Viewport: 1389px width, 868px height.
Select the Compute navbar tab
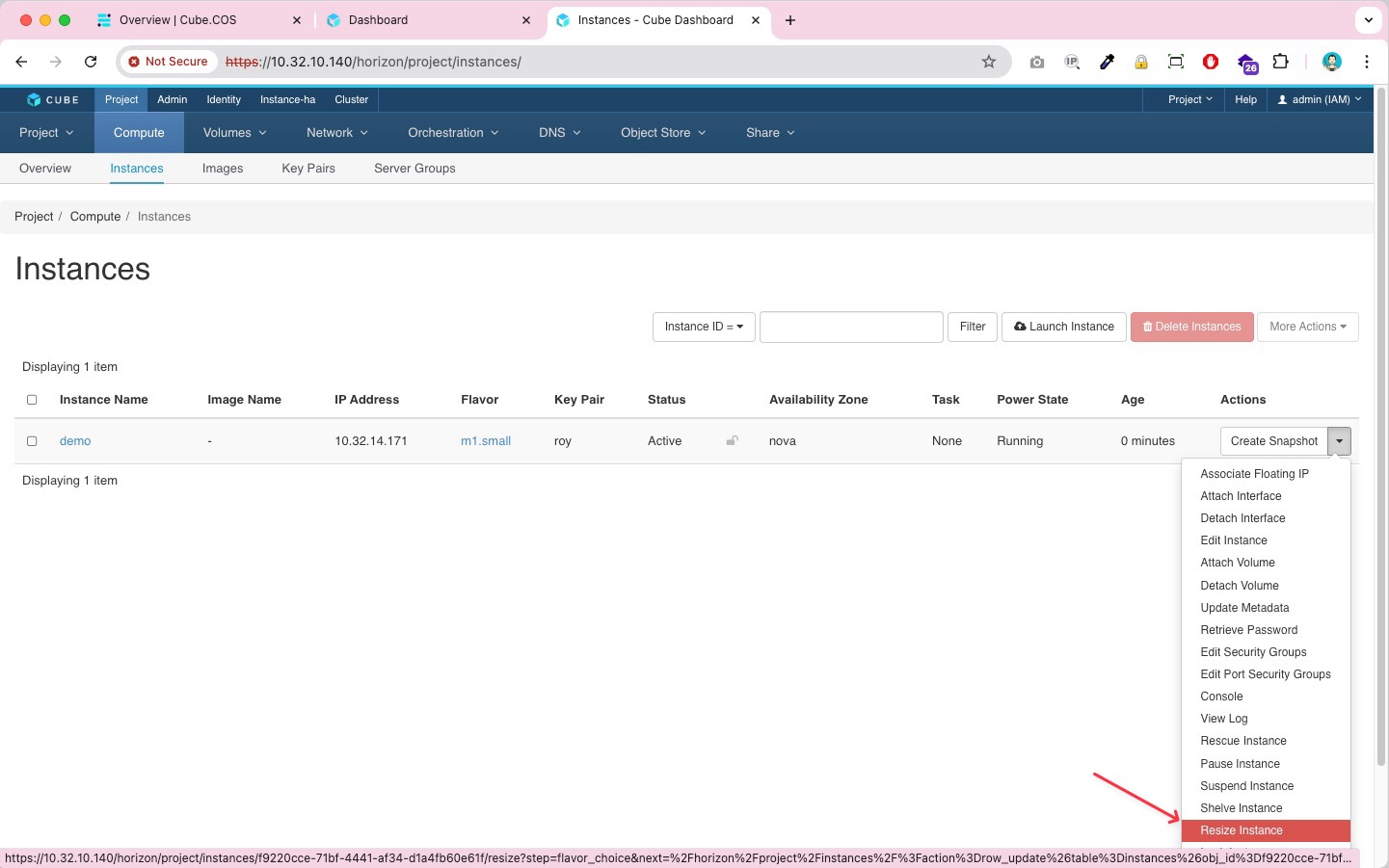pos(139,133)
